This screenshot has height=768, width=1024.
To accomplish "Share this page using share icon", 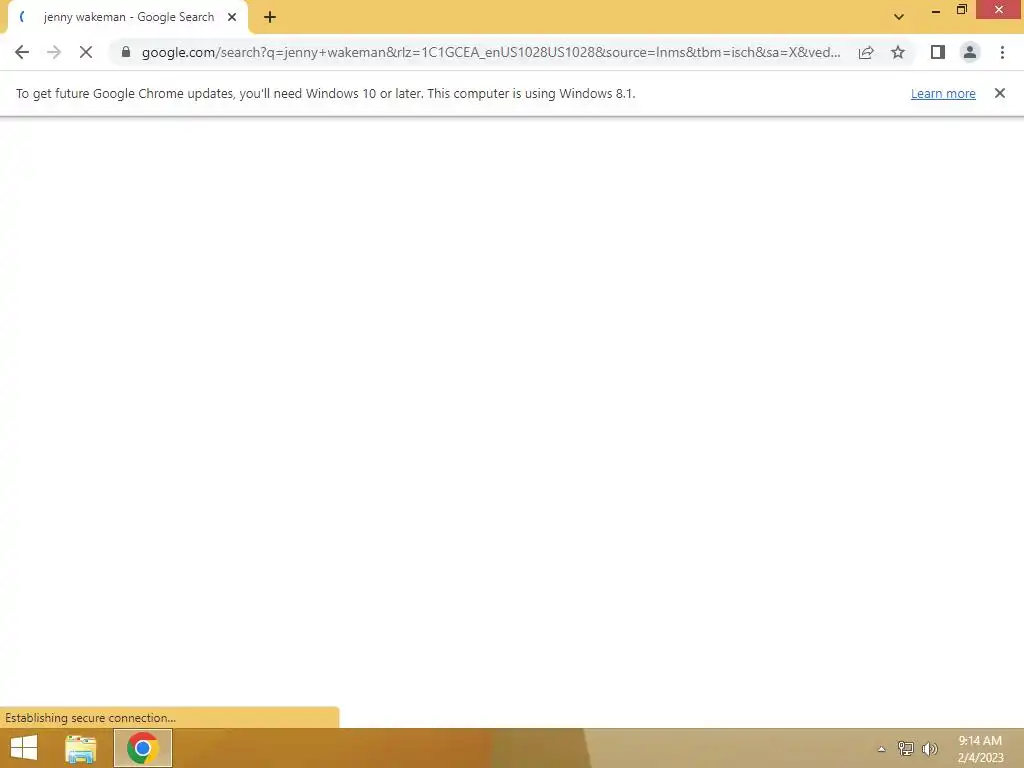I will point(866,52).
